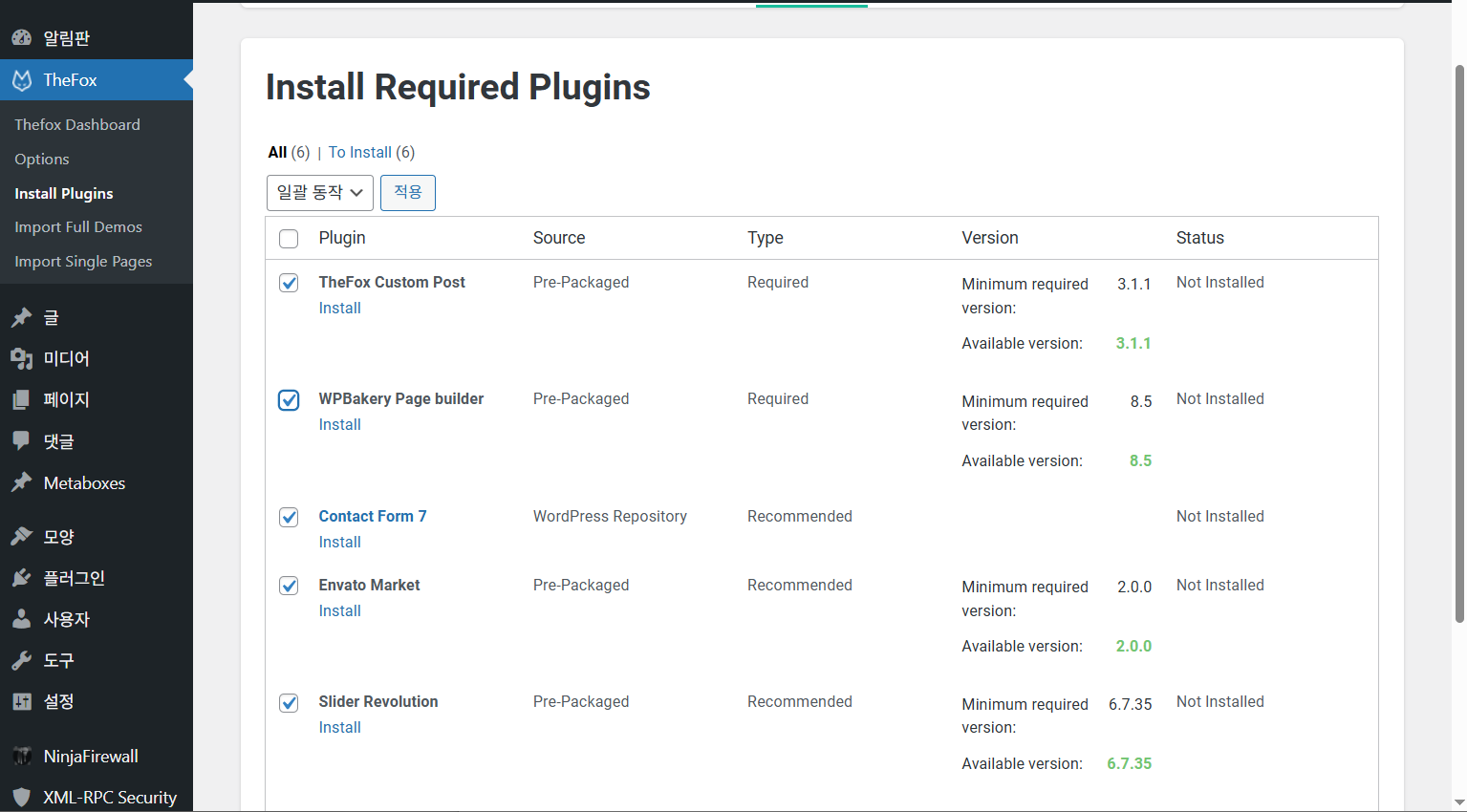Screen dimensions: 1467x812
Task: Open the 알림판 dashboard menu
Action: coord(97,38)
